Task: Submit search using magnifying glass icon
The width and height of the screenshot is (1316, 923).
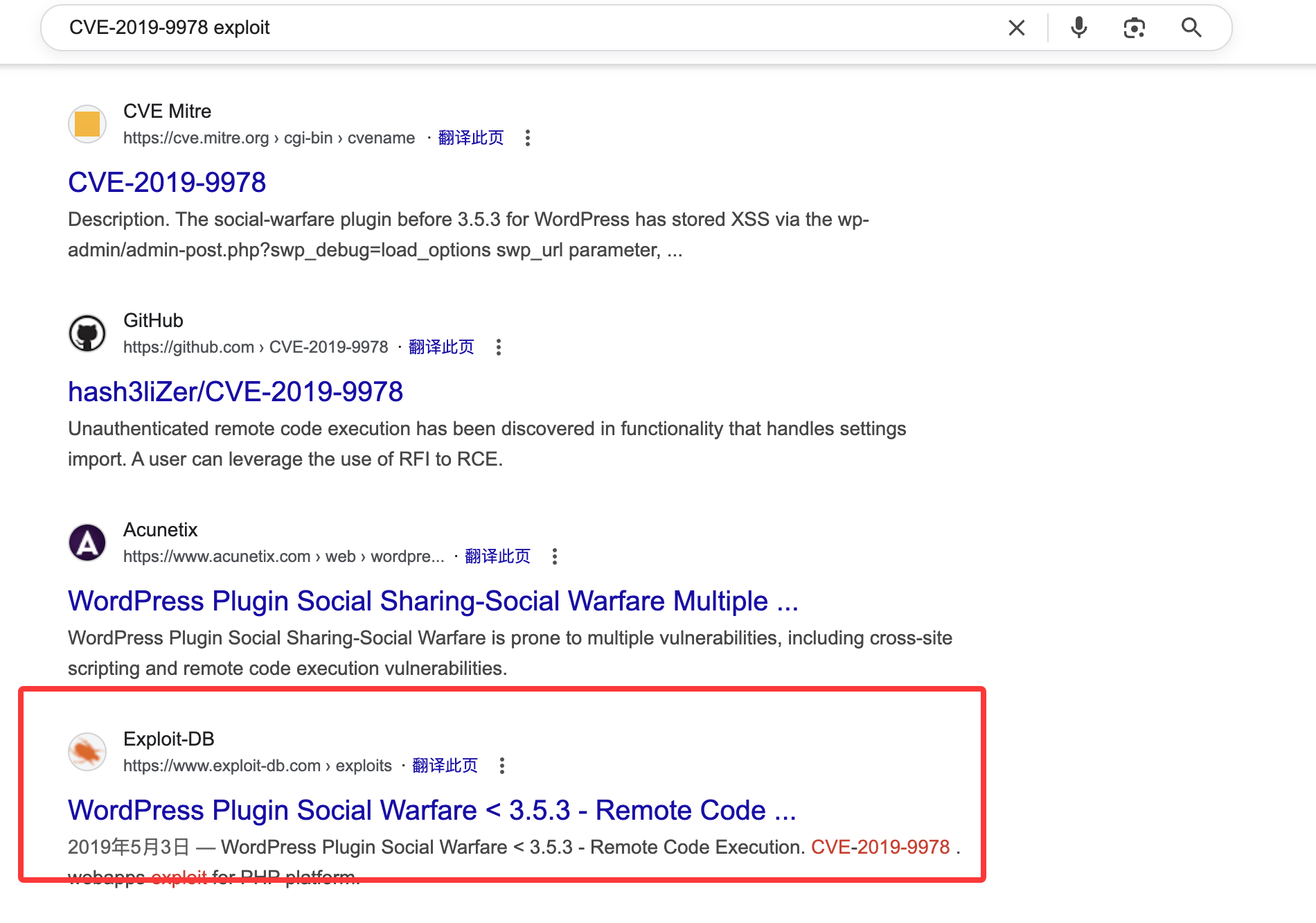Action: click(x=1191, y=28)
